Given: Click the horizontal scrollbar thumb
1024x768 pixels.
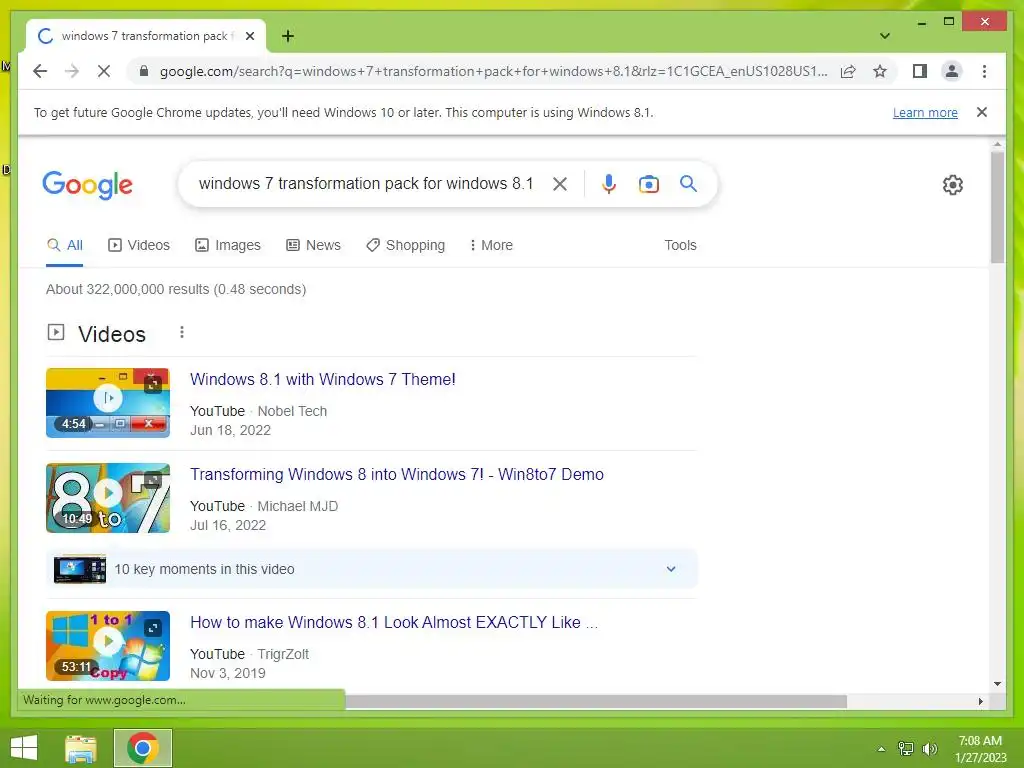Looking at the screenshot, I should pyautogui.click(x=596, y=701).
